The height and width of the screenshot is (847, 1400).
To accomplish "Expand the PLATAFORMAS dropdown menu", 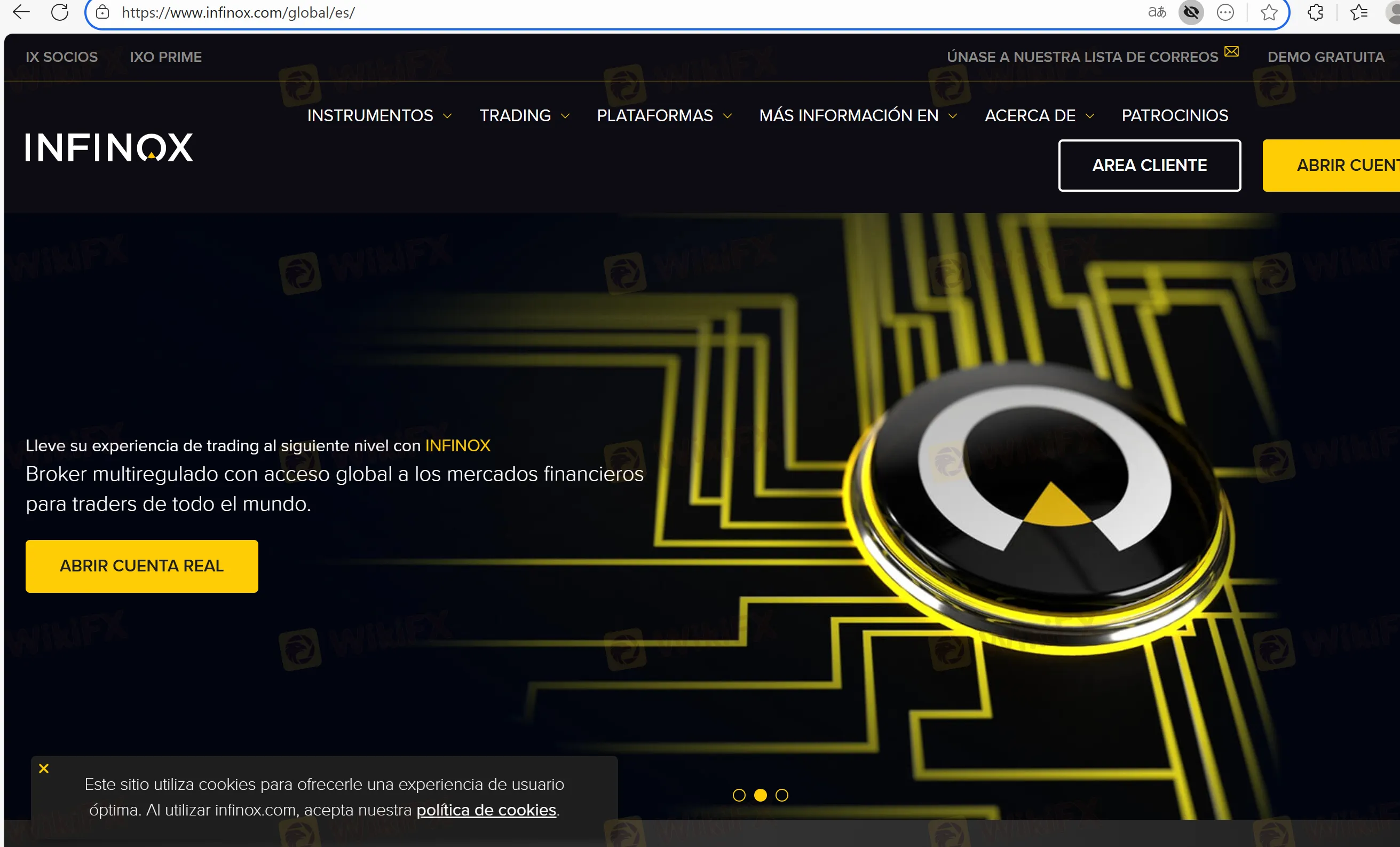I will [663, 115].
